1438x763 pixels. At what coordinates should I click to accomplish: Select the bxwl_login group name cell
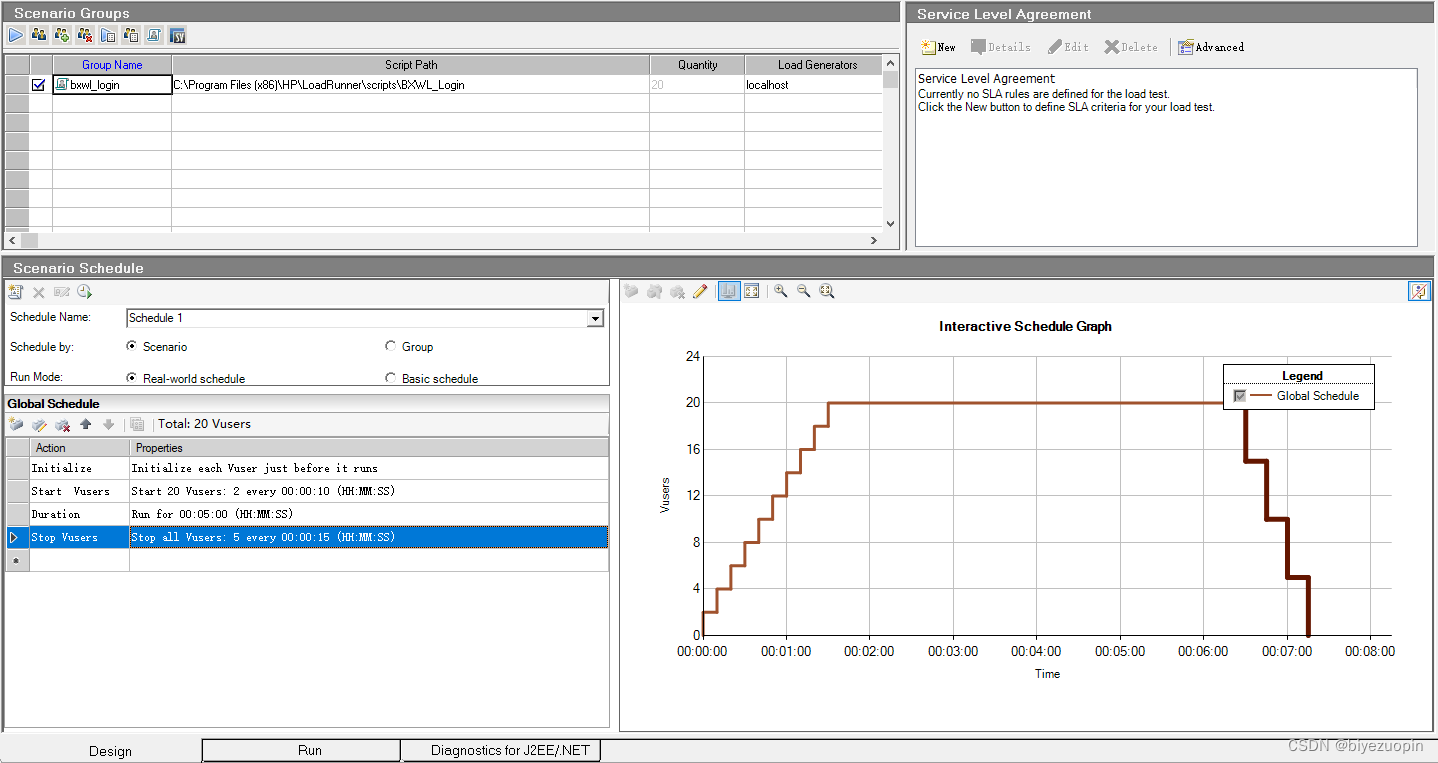tap(112, 85)
